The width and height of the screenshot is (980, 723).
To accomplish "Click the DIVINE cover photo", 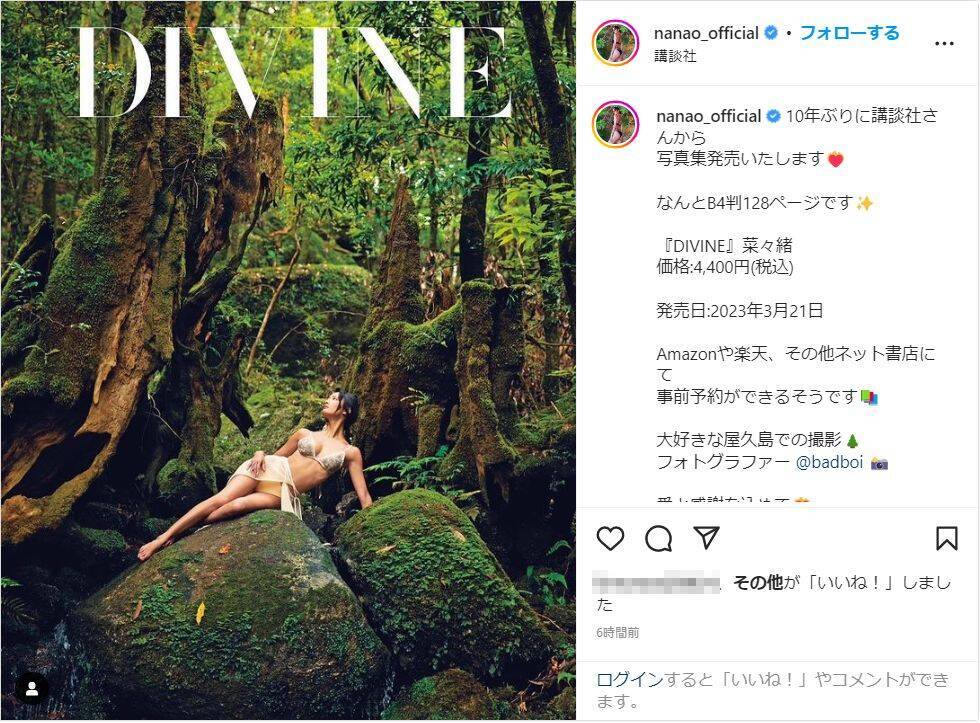I will (288, 360).
